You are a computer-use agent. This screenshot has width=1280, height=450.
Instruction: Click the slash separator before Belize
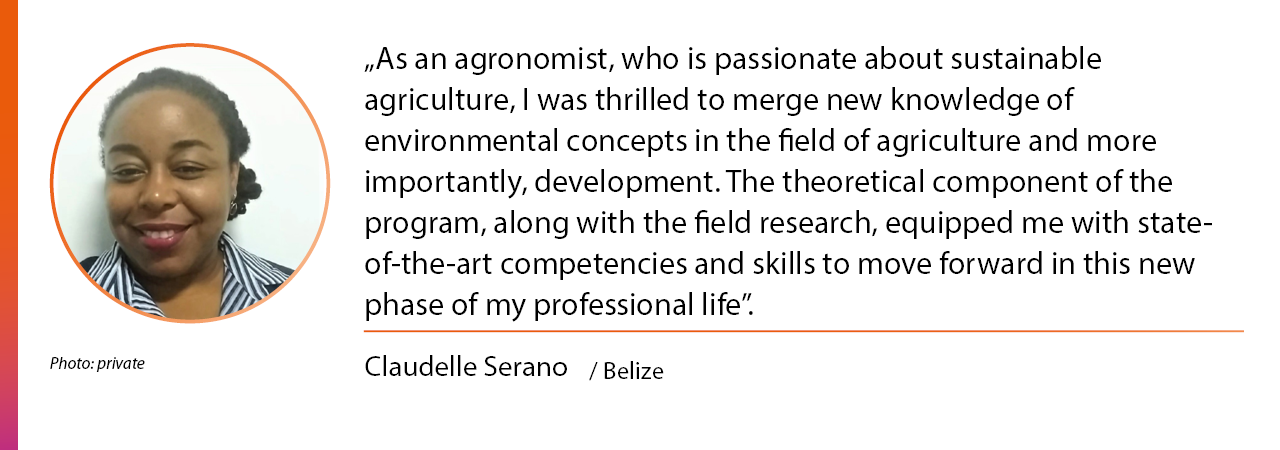point(593,372)
